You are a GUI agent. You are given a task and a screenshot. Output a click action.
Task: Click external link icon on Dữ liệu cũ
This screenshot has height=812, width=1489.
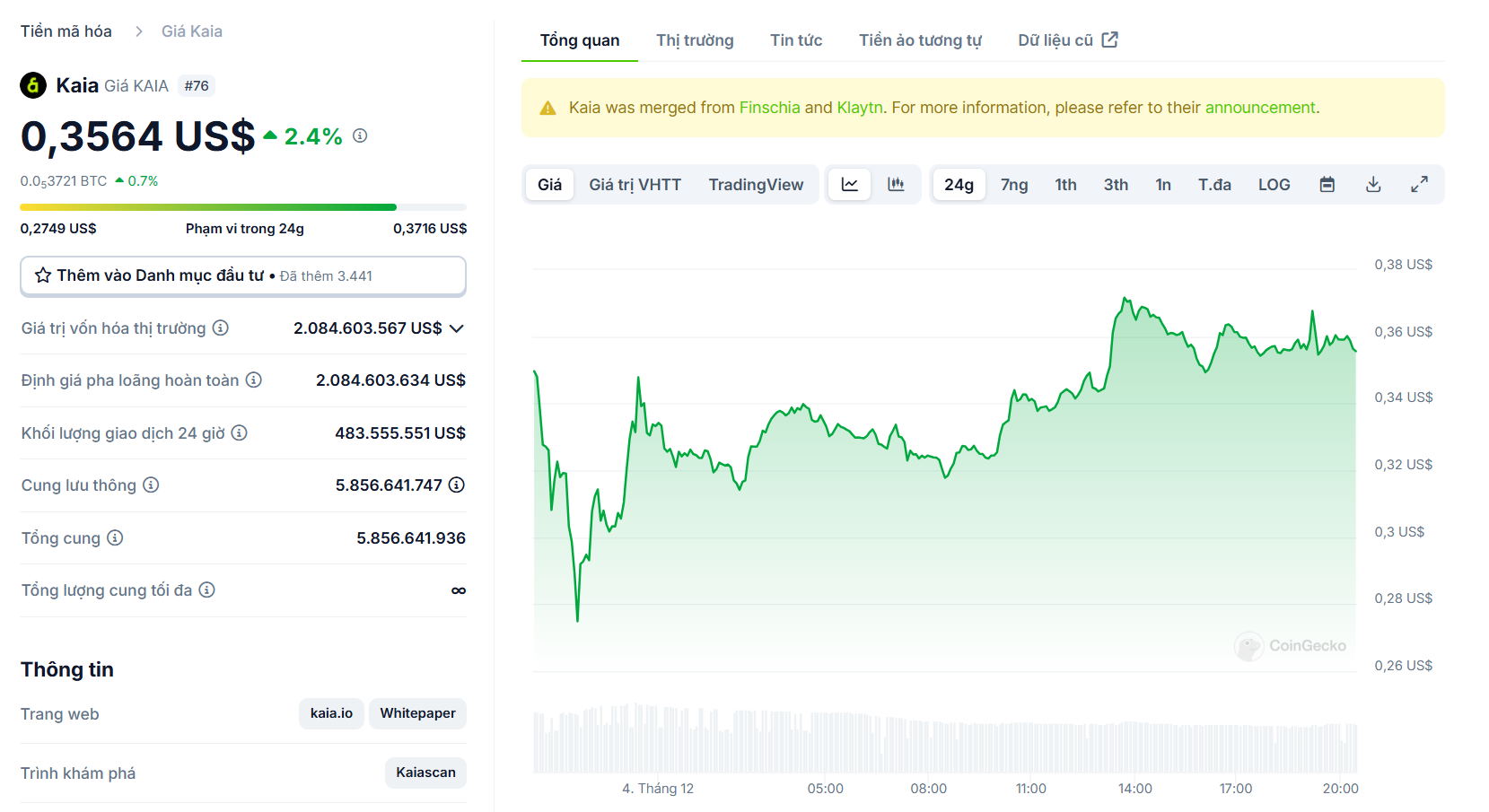pos(1110,39)
